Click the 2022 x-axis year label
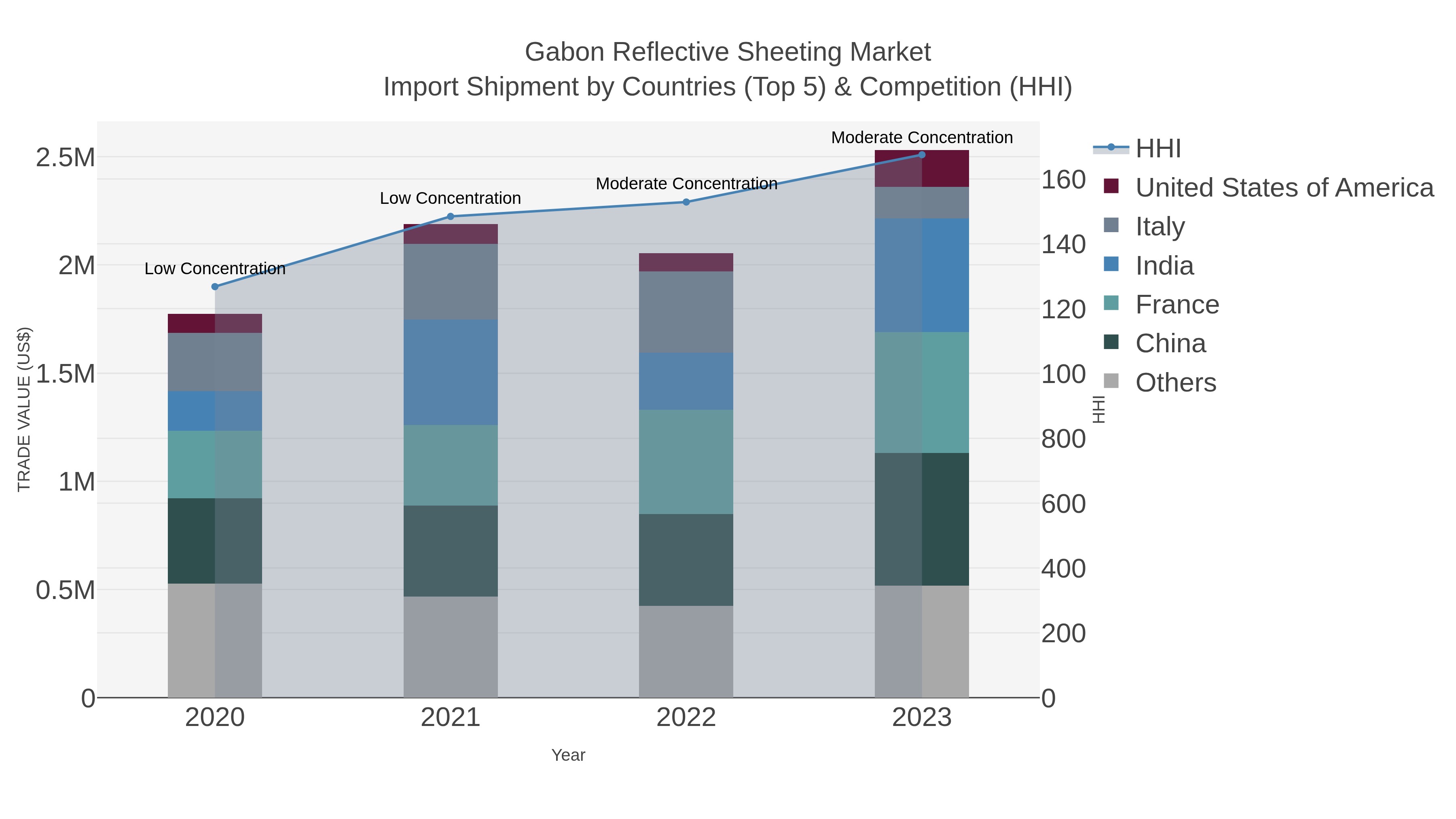Image resolution: width=1456 pixels, height=819 pixels. pyautogui.click(x=686, y=718)
